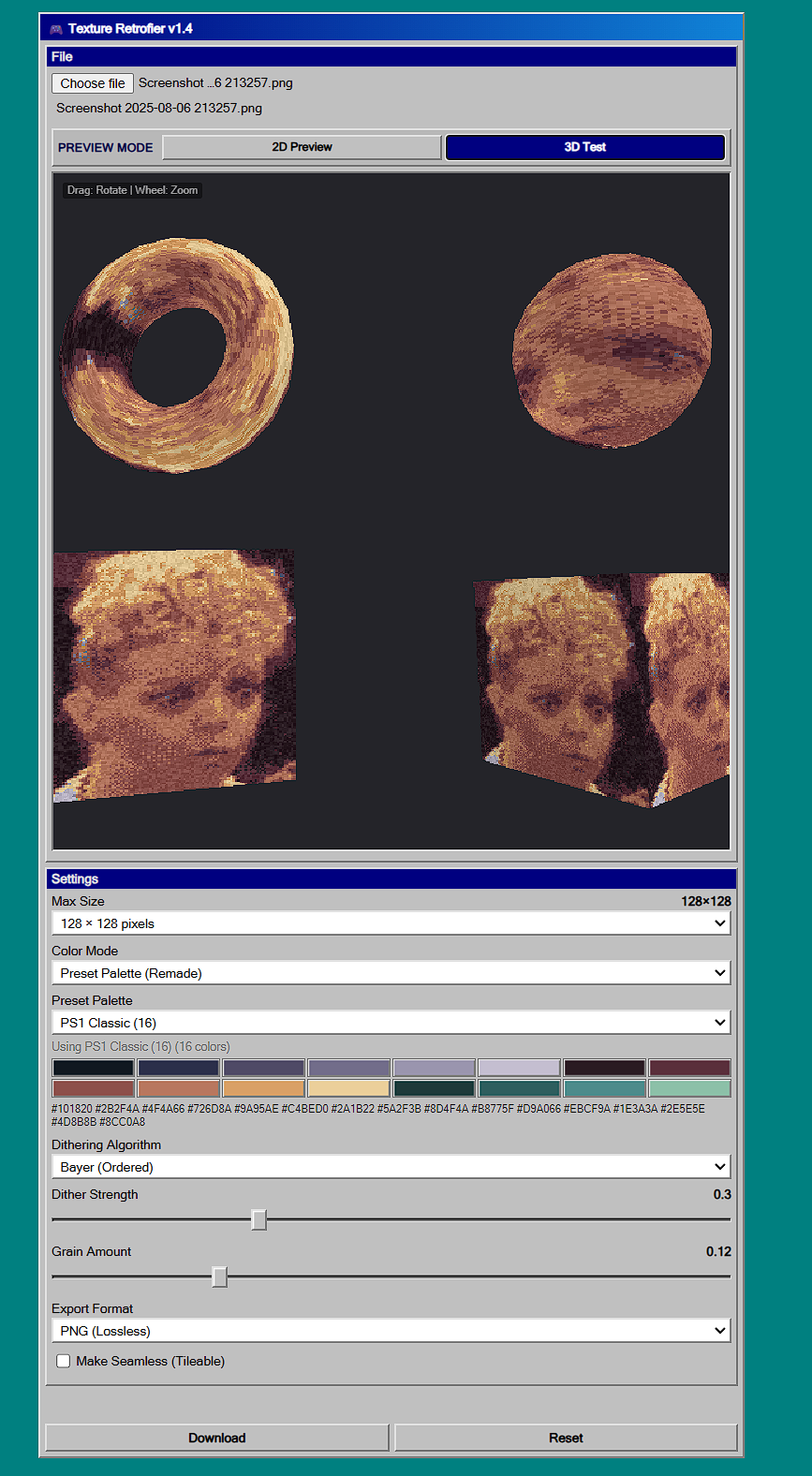This screenshot has height=1476, width=812.
Task: Click the File panel header
Action: click(x=391, y=56)
